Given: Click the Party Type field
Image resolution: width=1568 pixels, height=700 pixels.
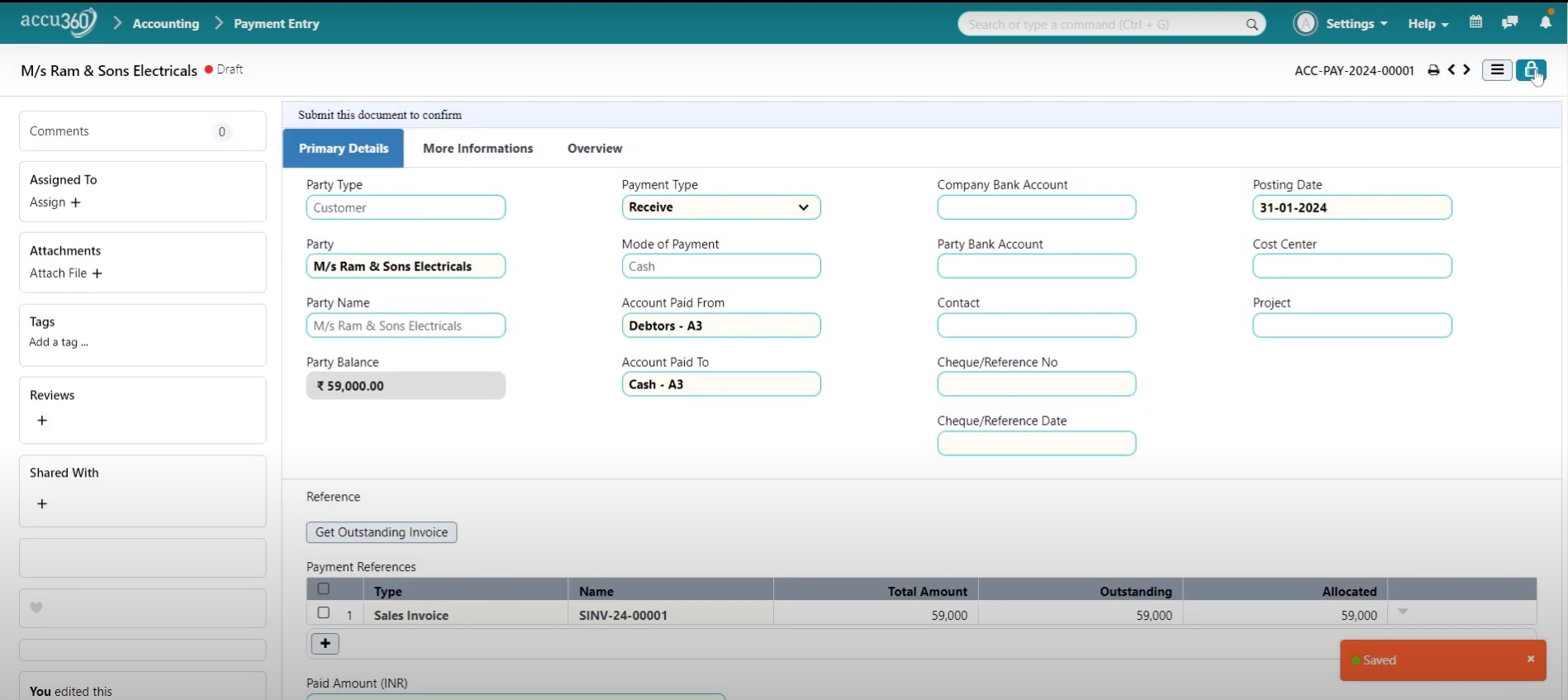Looking at the screenshot, I should pos(406,207).
